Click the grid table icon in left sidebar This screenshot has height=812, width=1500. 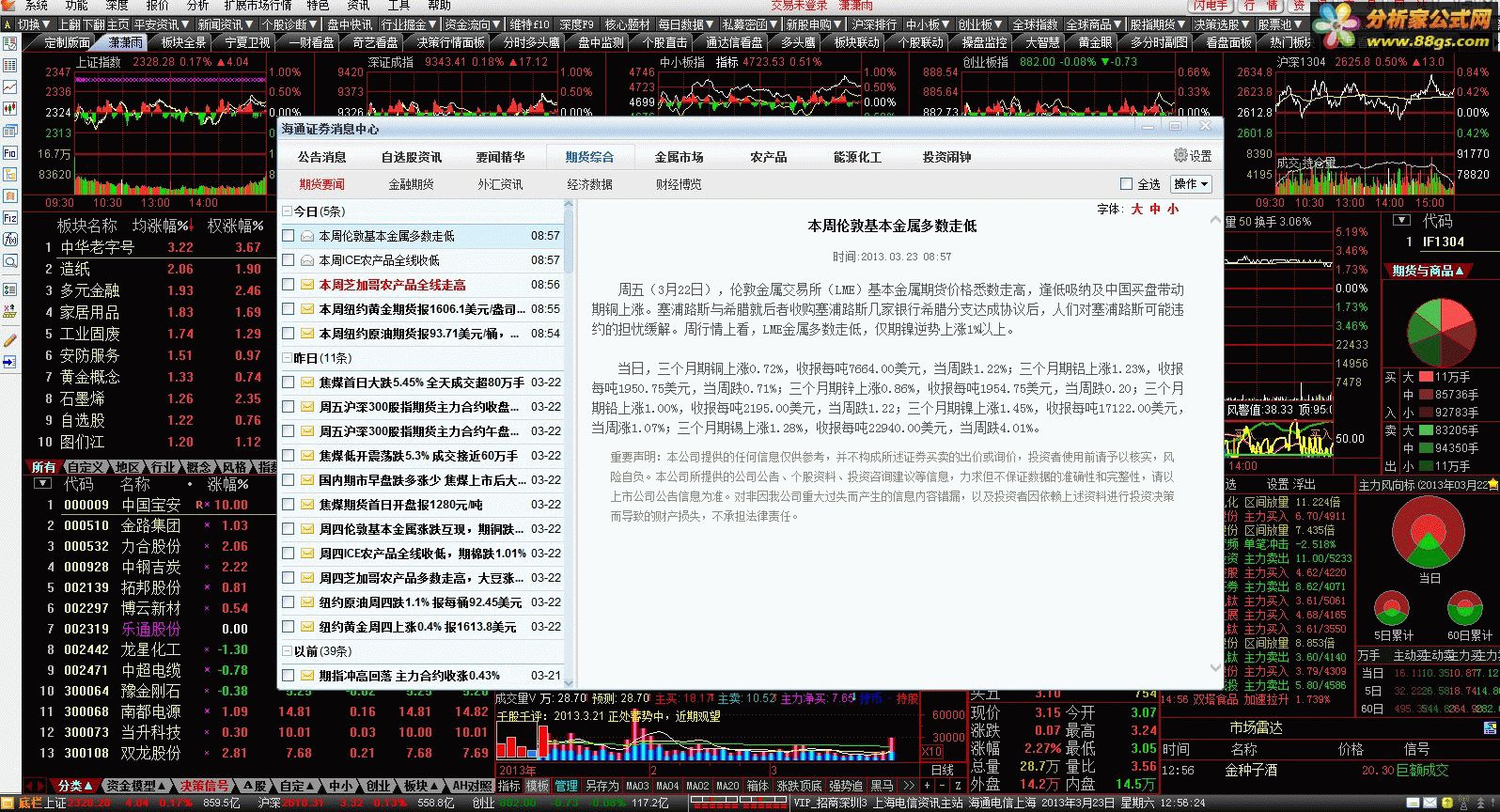tap(9, 66)
